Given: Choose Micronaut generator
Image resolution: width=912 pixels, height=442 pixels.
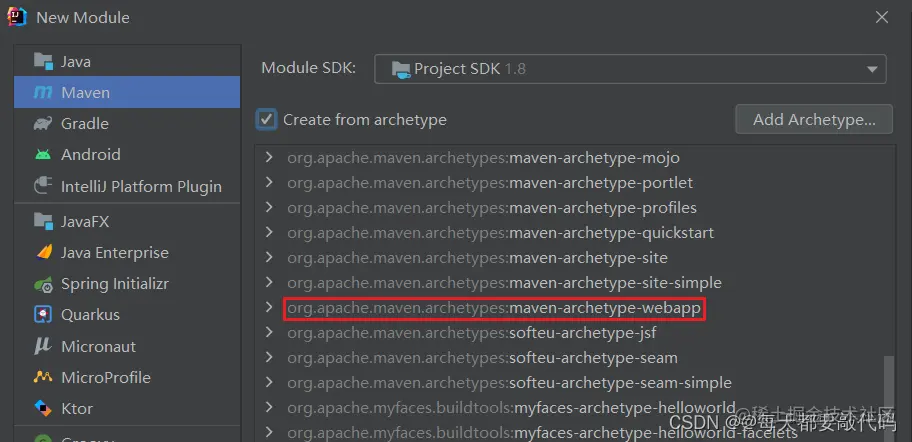Looking at the screenshot, I should click(x=127, y=346).
